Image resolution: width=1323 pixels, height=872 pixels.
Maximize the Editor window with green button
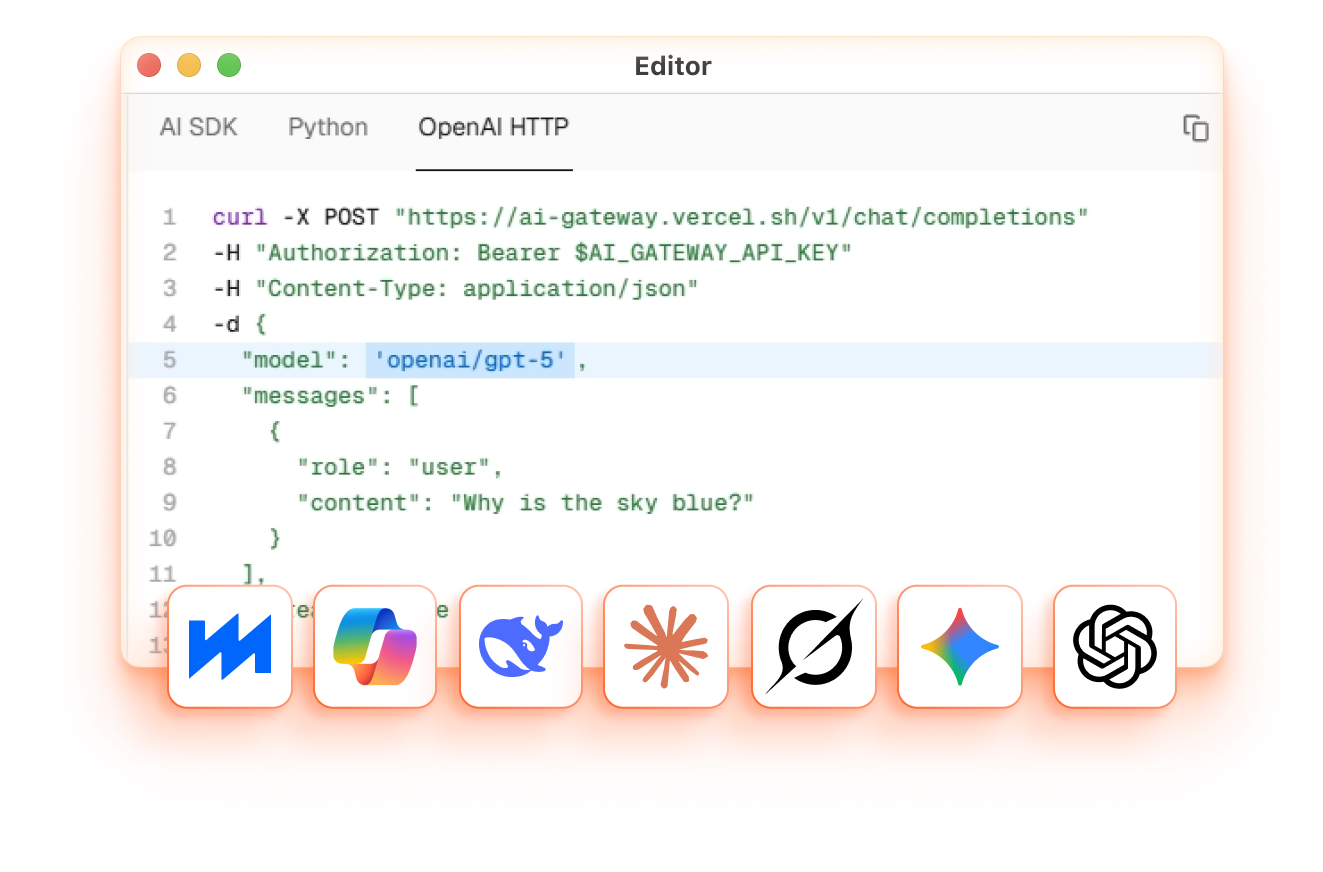[229, 66]
